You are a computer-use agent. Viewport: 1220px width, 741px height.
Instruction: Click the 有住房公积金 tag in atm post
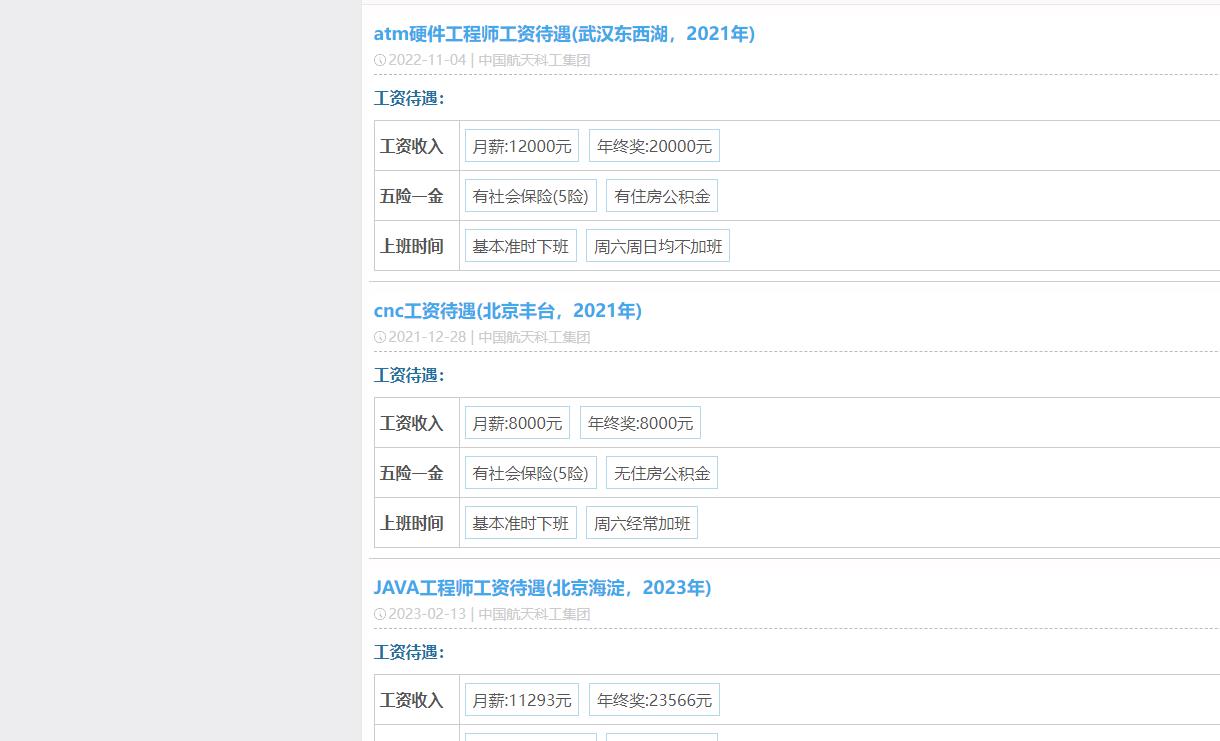pyautogui.click(x=661, y=195)
